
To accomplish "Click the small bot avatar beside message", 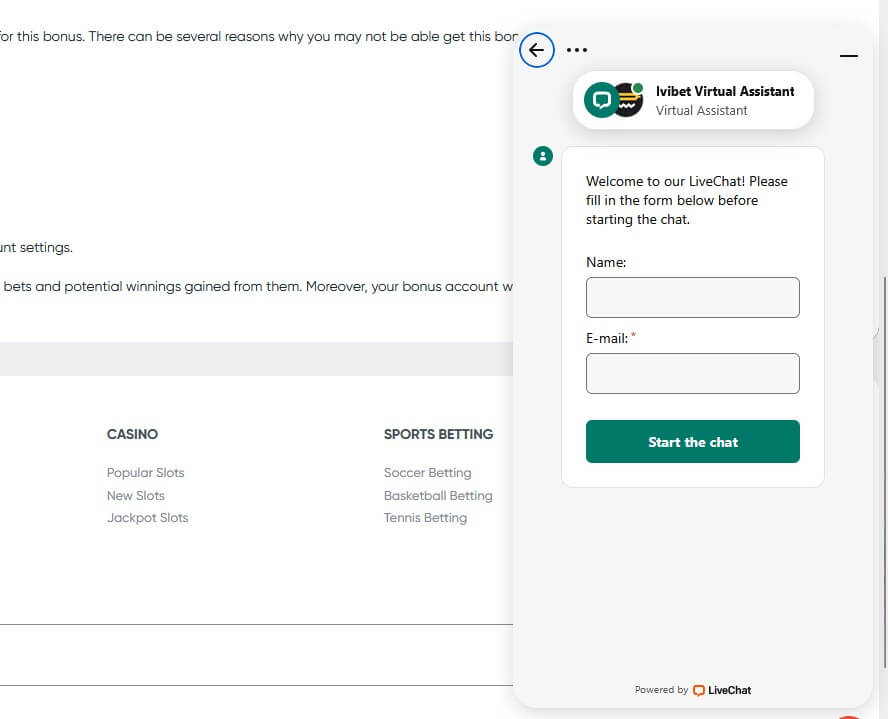I will coord(543,156).
